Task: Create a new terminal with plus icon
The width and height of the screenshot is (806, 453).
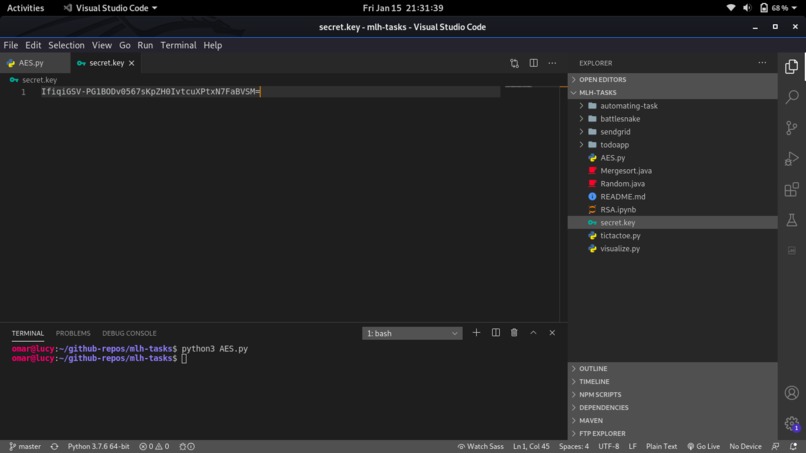Action: [476, 333]
